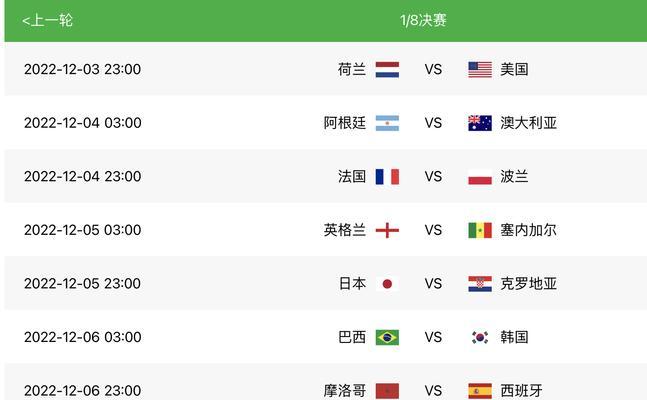Select the 1/8决赛 round header
Viewport: 647px width, 400px height.
pyautogui.click(x=423, y=20)
